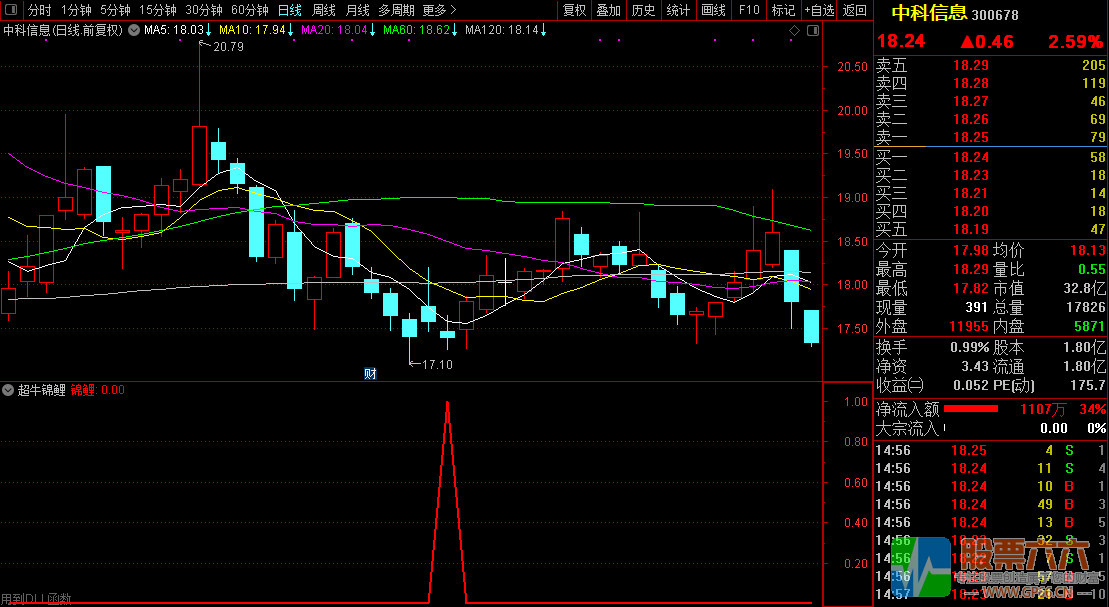Expand the 更多 periods menu
The height and width of the screenshot is (607, 1109).
[x=435, y=10]
